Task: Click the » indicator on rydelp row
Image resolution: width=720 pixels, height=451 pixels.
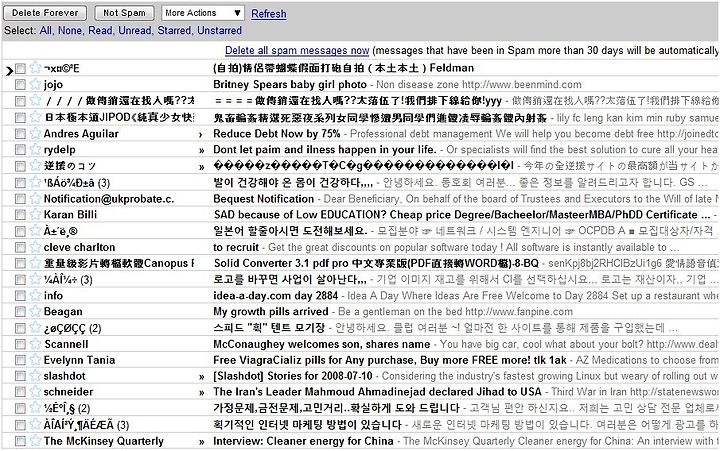Action: [201, 151]
